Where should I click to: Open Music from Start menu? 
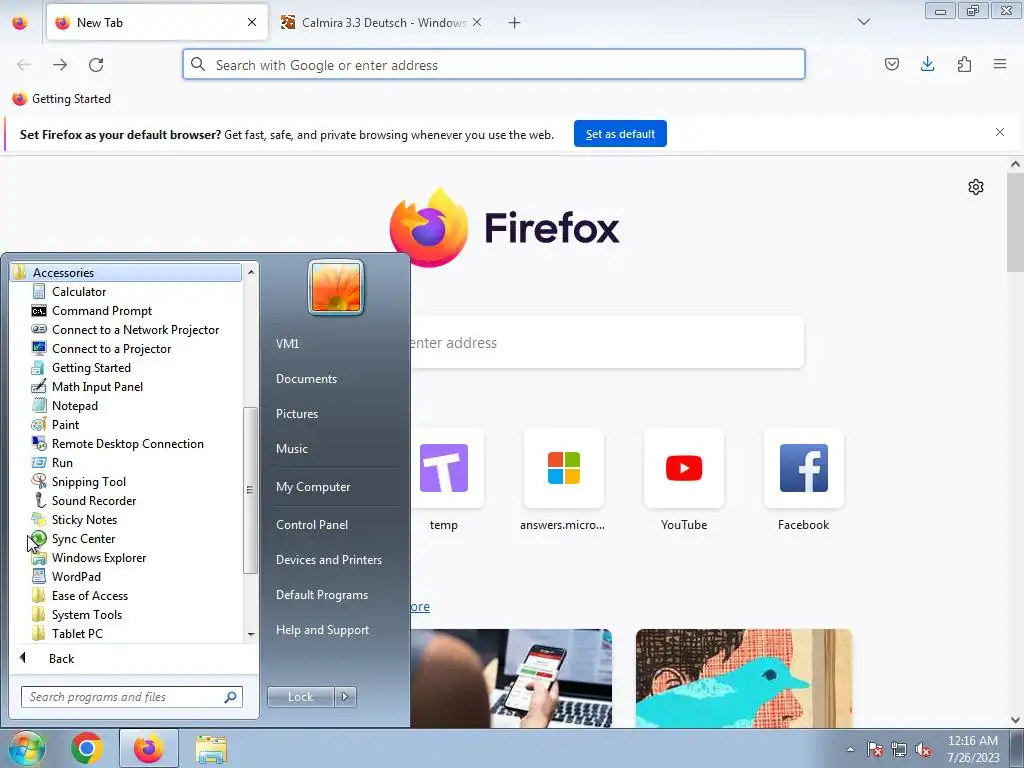tap(291, 449)
